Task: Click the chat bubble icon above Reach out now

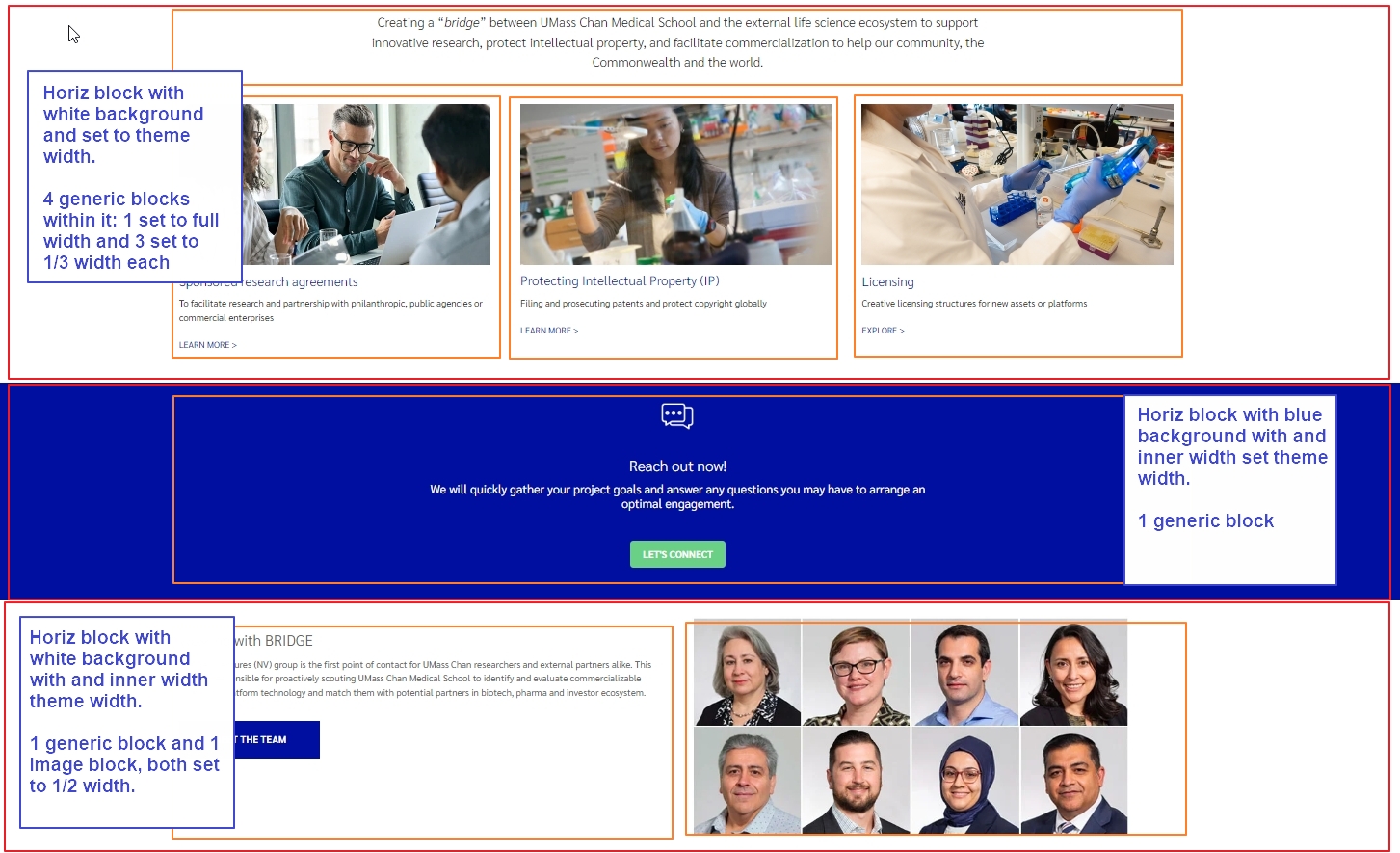Action: pos(677,415)
